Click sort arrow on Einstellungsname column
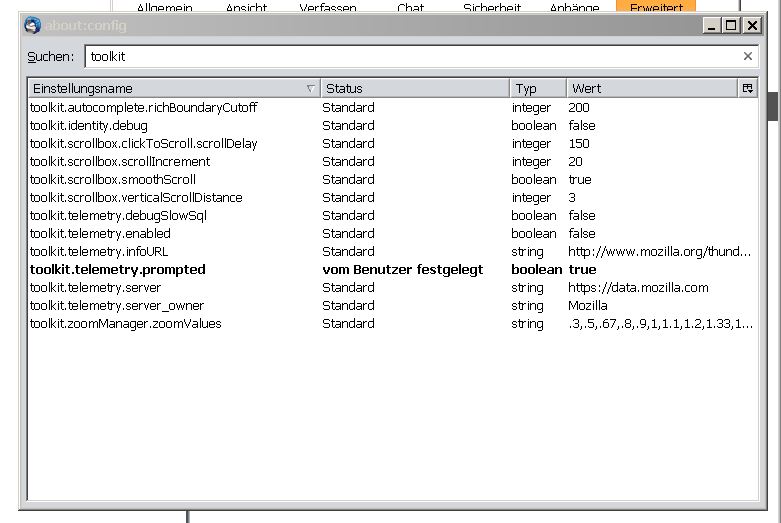Viewport: 781px width, 523px height. (310, 89)
